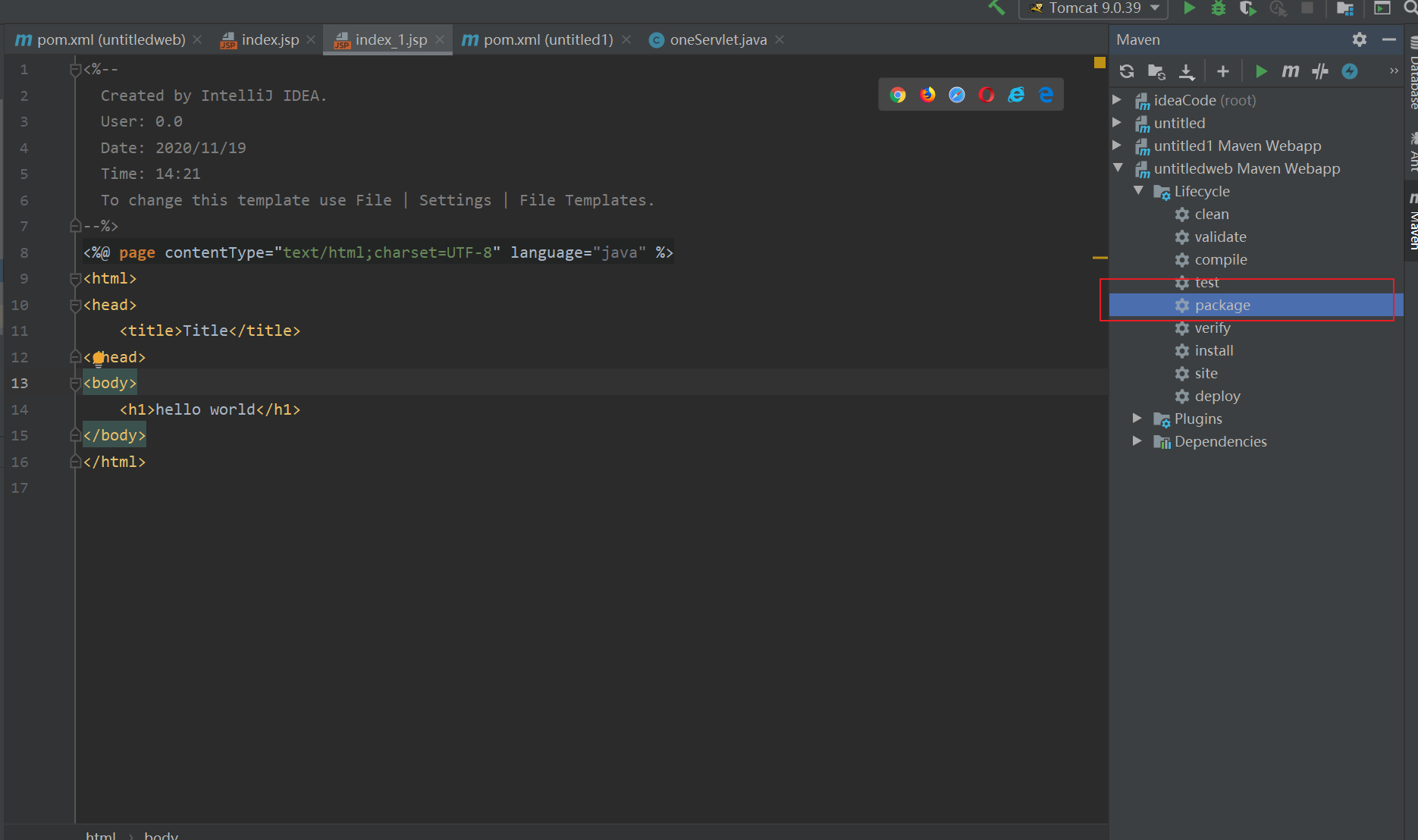Click the intention lightbulb on line 12
This screenshot has height=840, width=1418.
(x=98, y=359)
